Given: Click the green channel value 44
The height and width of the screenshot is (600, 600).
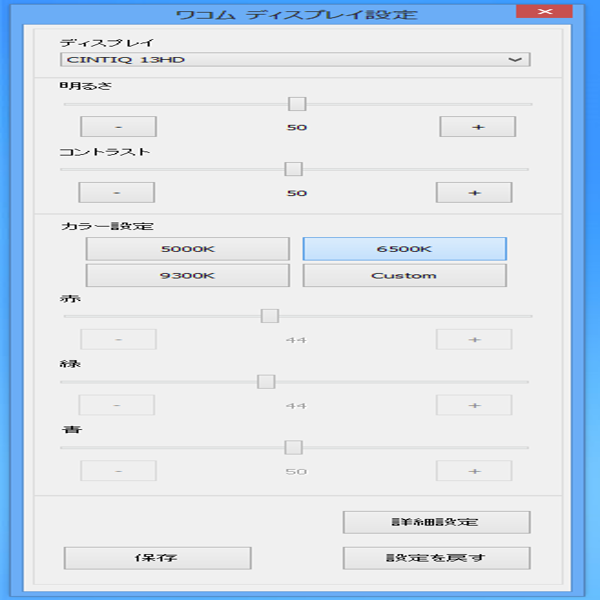Looking at the screenshot, I should click(x=296, y=406).
